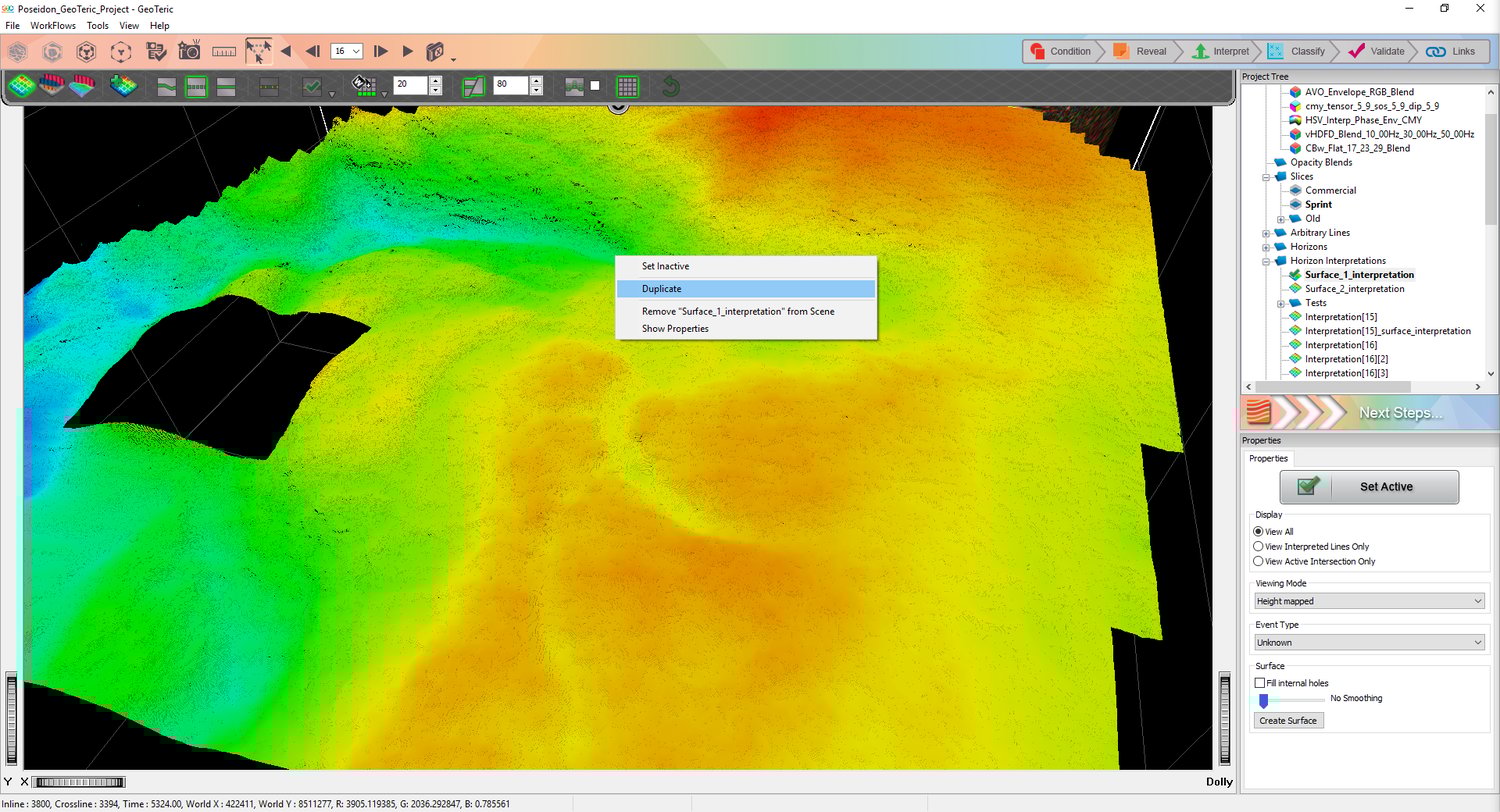
Task: Open the Event Type dropdown showing Unknown
Action: click(1368, 641)
